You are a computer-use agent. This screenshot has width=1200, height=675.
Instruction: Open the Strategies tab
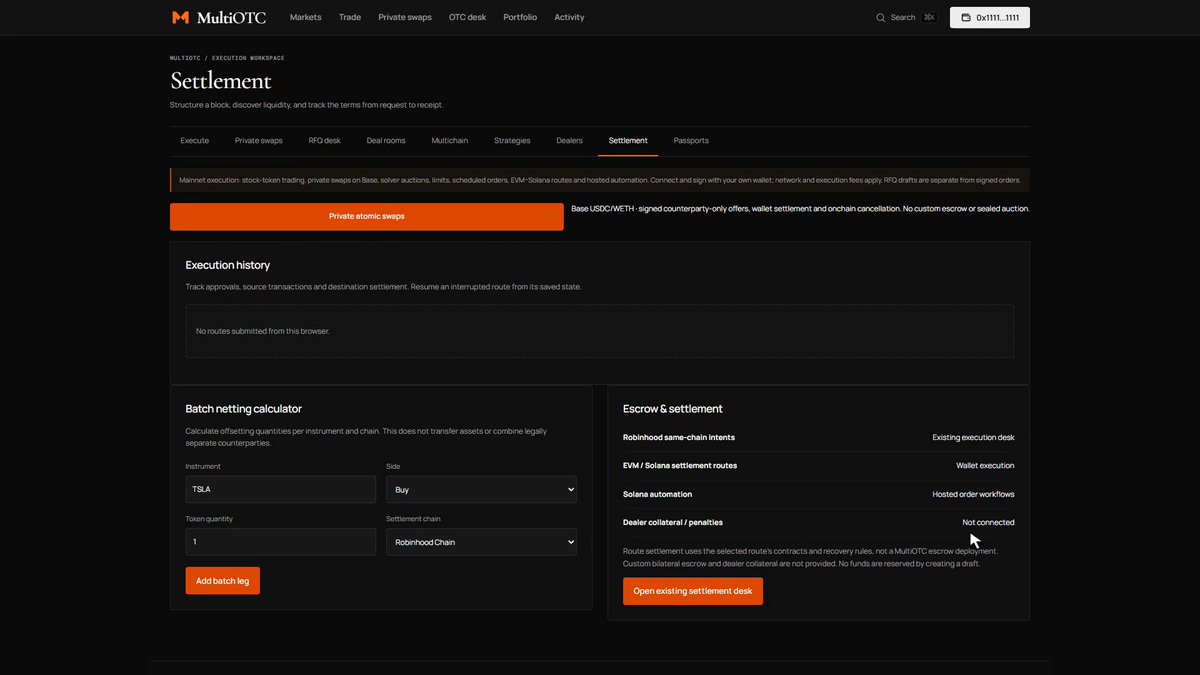(512, 141)
